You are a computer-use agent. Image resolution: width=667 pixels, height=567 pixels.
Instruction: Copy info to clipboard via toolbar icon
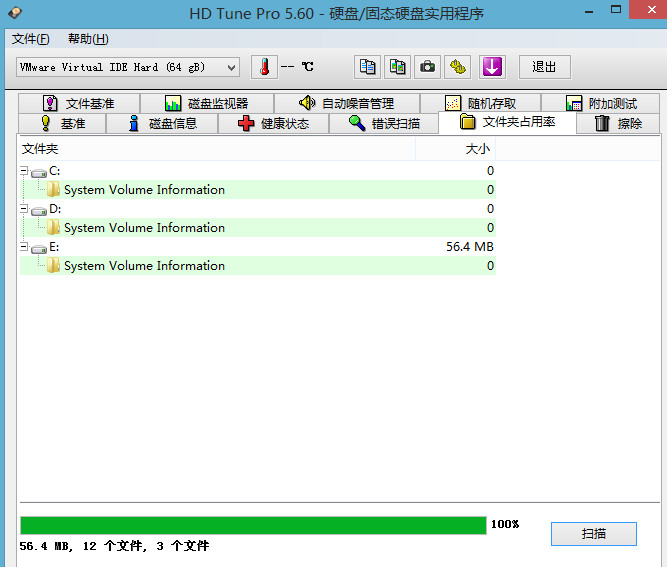tap(367, 67)
